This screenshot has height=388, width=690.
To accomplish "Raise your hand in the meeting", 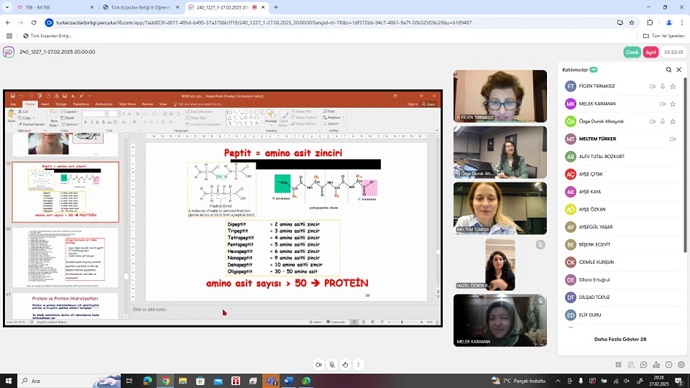I will point(345,365).
